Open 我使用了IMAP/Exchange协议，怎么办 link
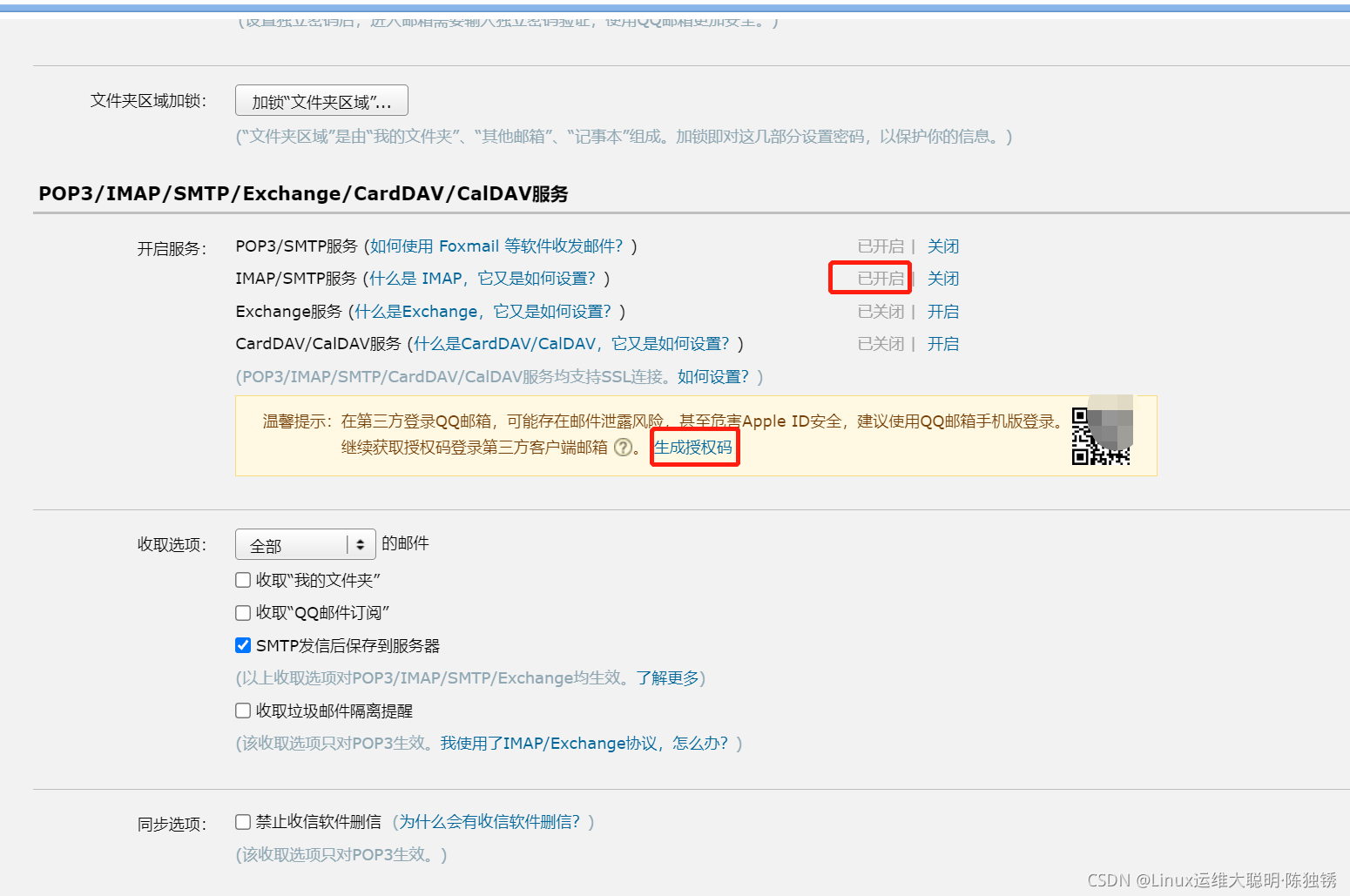1350x896 pixels. (584, 744)
